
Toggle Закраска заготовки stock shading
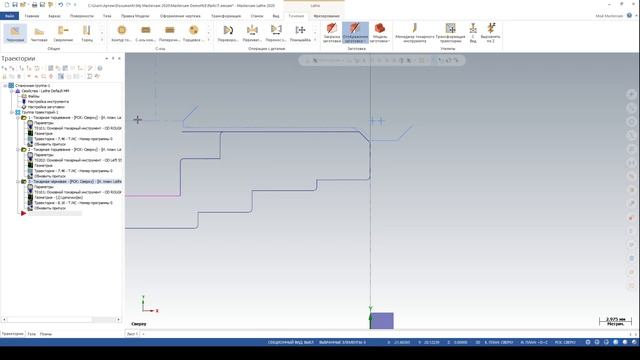pos(331,33)
